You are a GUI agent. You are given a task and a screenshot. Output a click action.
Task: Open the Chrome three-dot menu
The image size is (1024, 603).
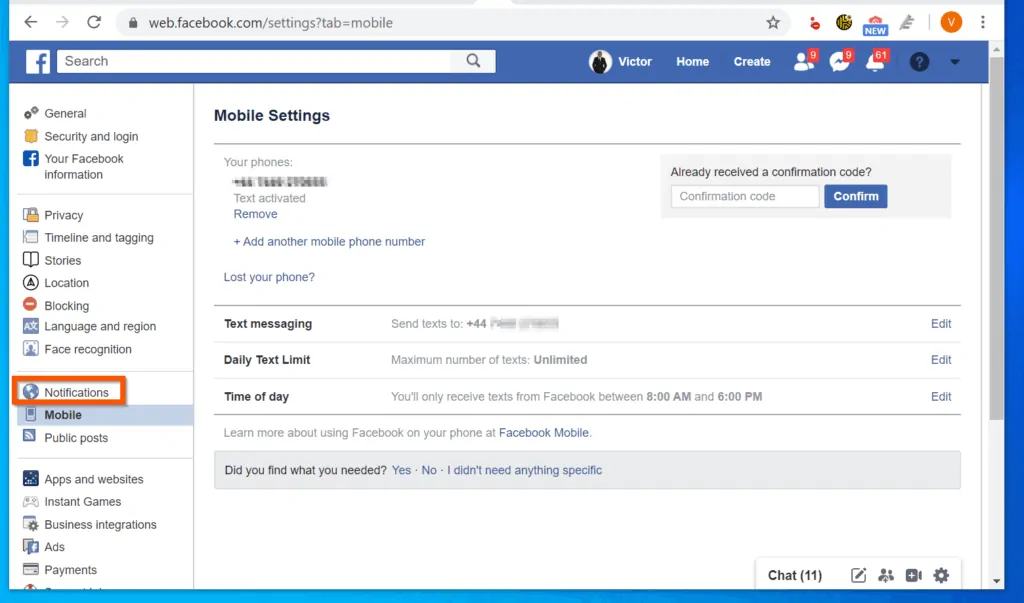coord(983,22)
